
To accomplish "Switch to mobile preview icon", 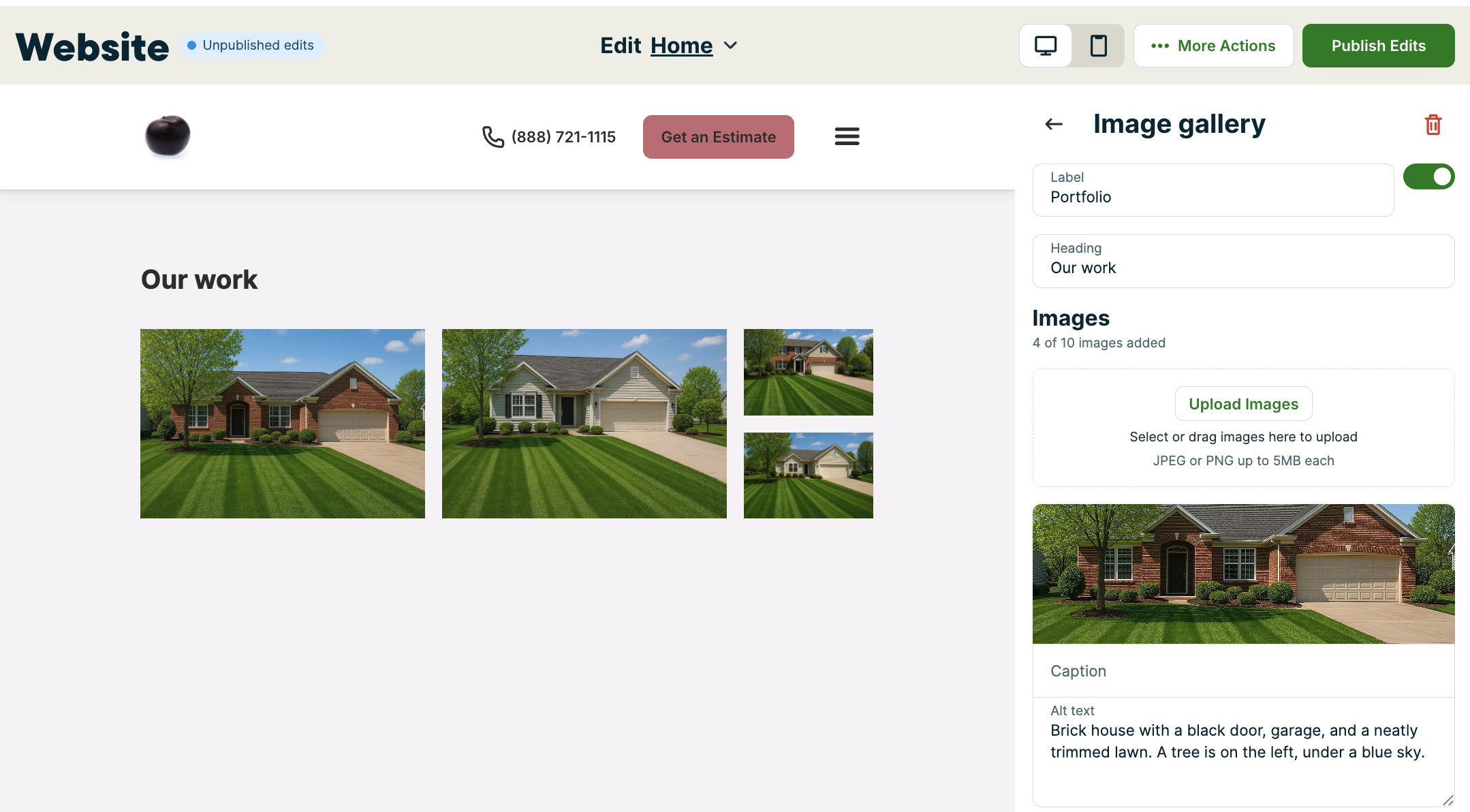I will tap(1098, 46).
